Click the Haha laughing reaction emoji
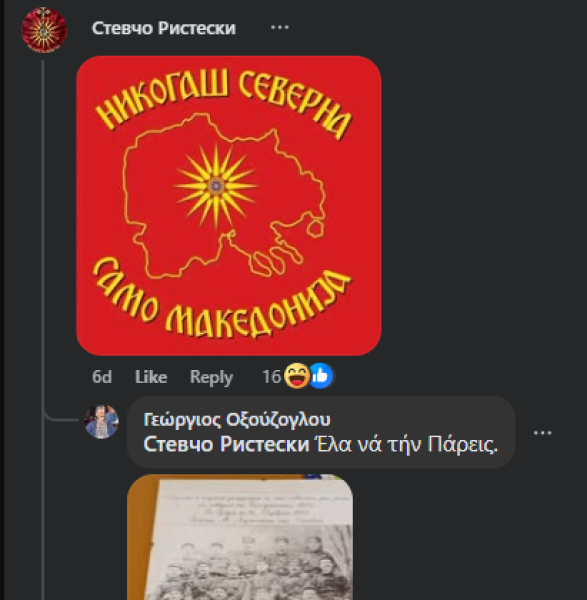 click(x=297, y=376)
